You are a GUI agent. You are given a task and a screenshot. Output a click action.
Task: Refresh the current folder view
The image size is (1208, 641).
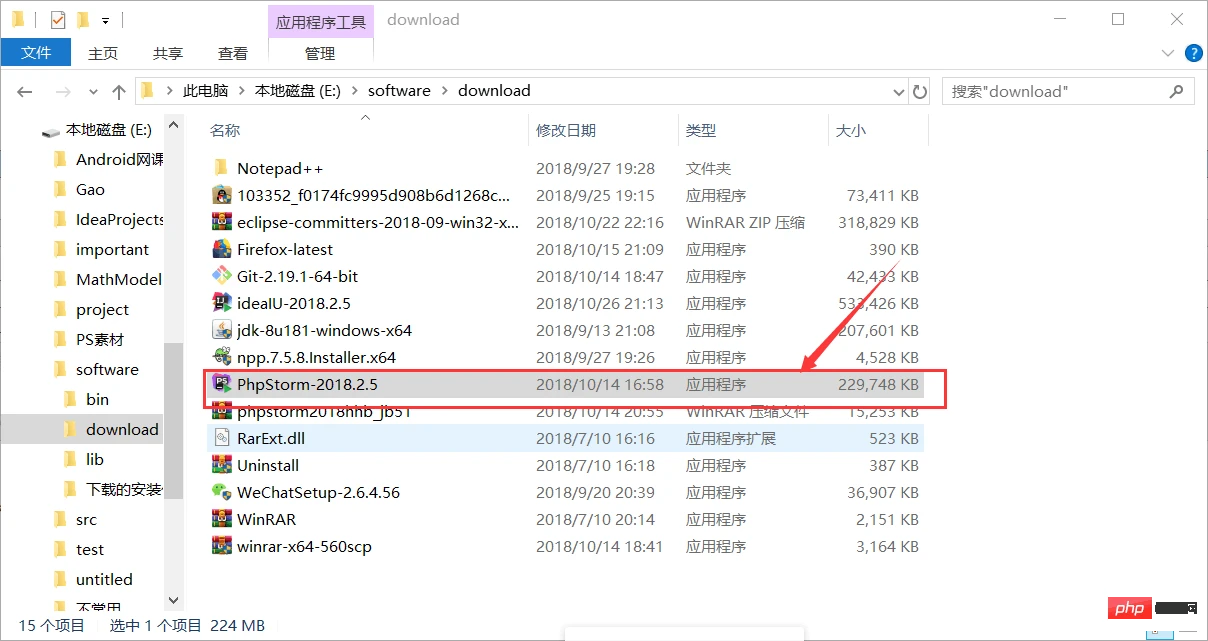920,91
